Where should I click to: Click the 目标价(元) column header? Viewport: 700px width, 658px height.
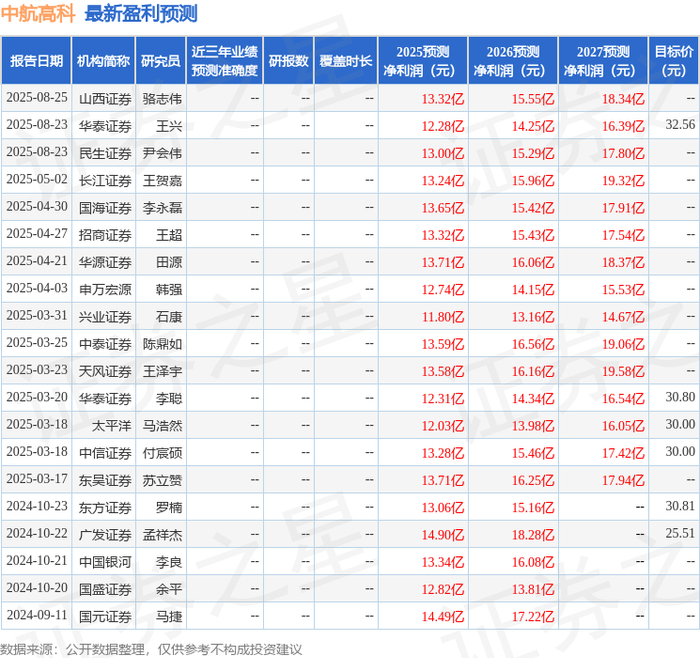coord(674,61)
